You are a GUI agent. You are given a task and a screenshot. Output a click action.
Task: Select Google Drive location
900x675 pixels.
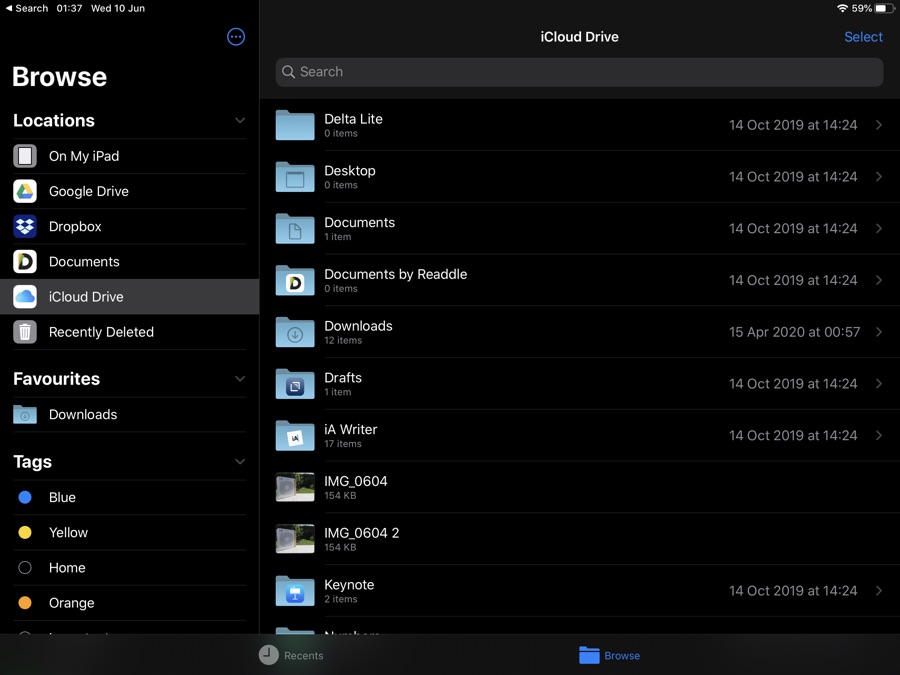[x=130, y=191]
